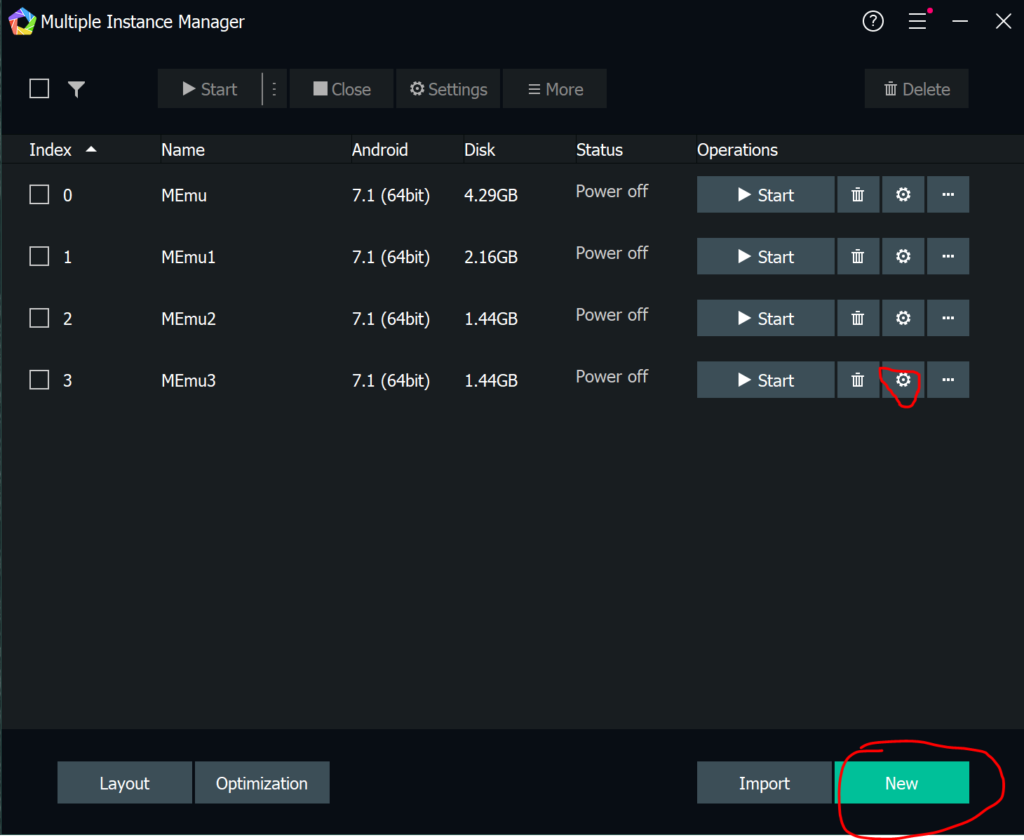Sort the list by the Disk column

pos(480,150)
